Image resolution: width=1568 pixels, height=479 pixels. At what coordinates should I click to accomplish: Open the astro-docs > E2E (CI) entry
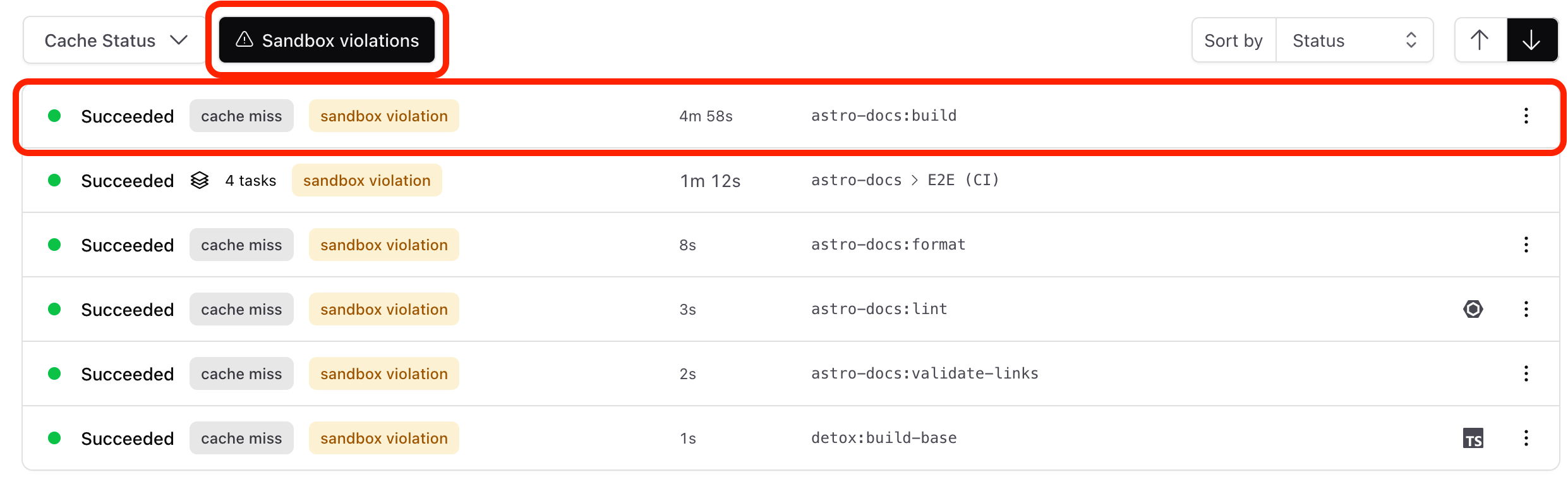(x=905, y=180)
